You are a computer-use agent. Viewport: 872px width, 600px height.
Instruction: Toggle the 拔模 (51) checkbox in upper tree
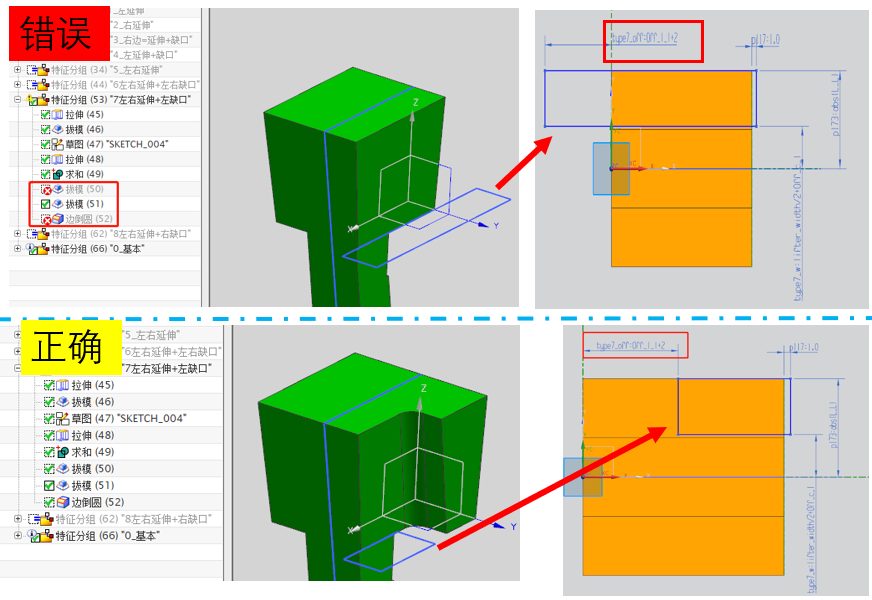(46, 204)
